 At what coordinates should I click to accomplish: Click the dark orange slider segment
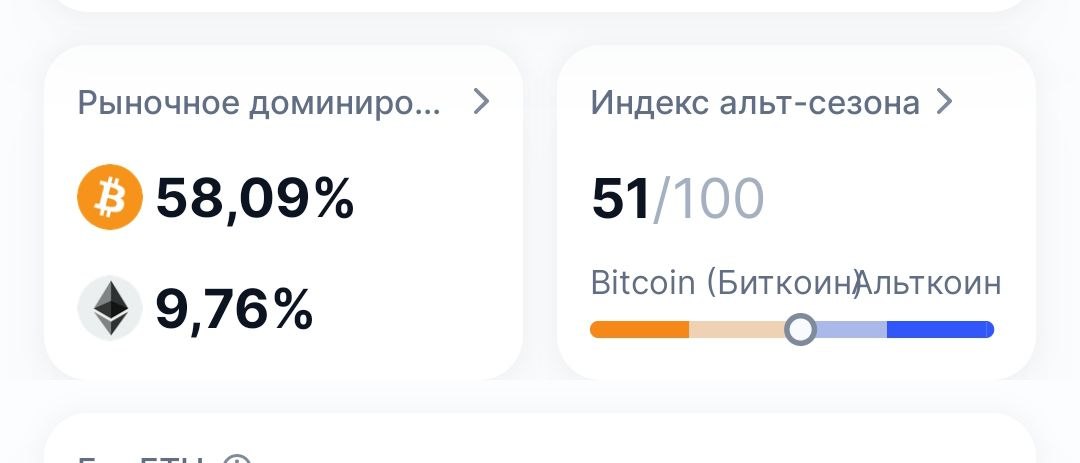point(640,329)
